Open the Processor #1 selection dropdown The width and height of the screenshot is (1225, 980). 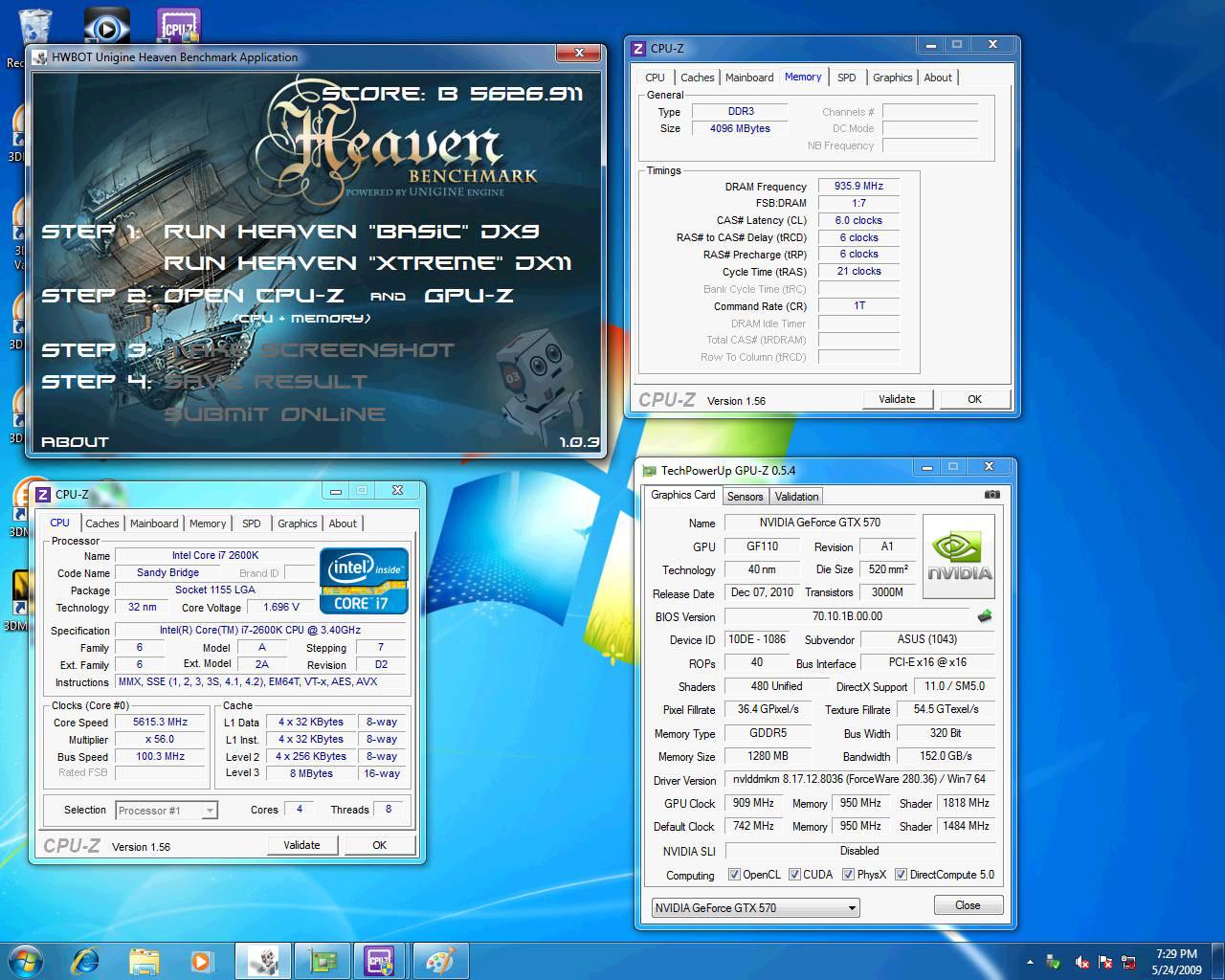point(167,811)
